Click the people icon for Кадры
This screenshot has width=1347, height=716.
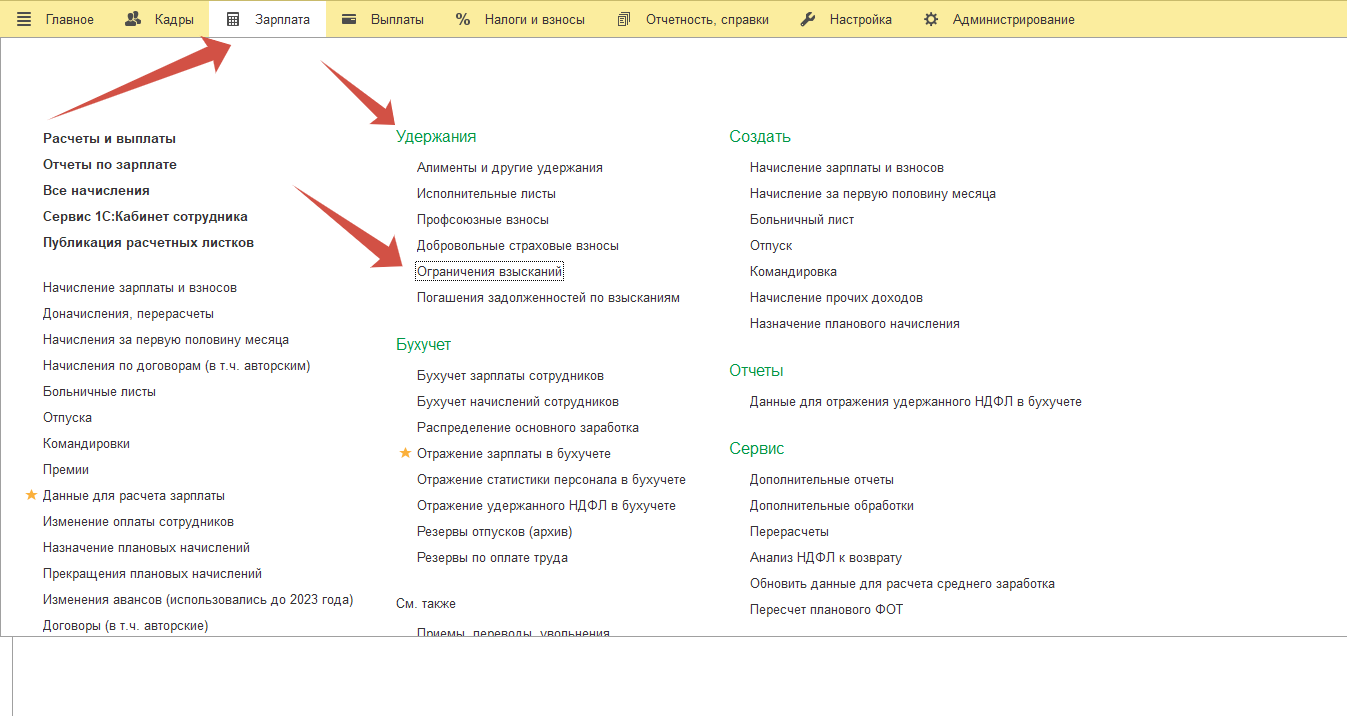(133, 19)
